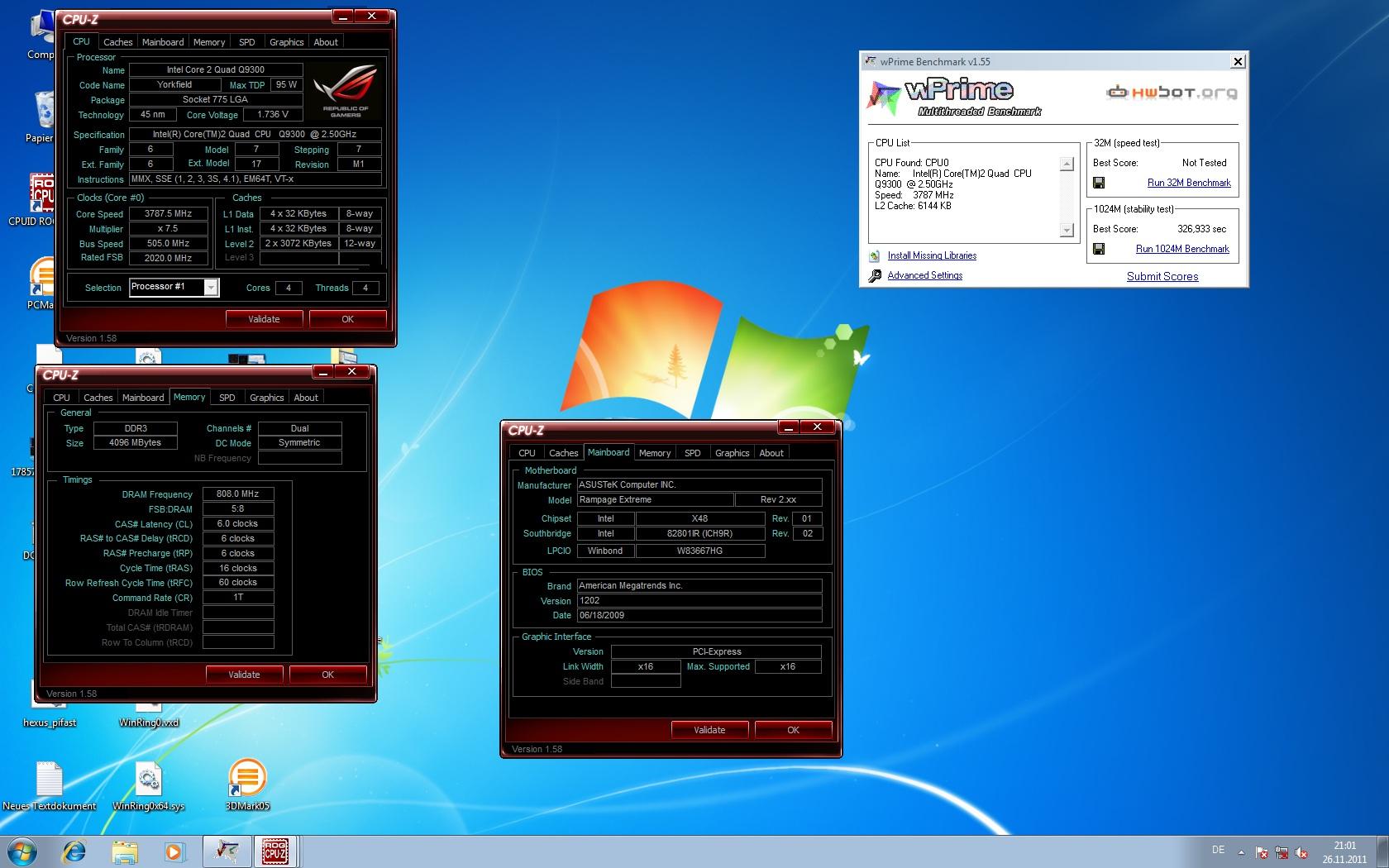
Task: Click the floppy save icon under 1024M test
Action: (1099, 249)
